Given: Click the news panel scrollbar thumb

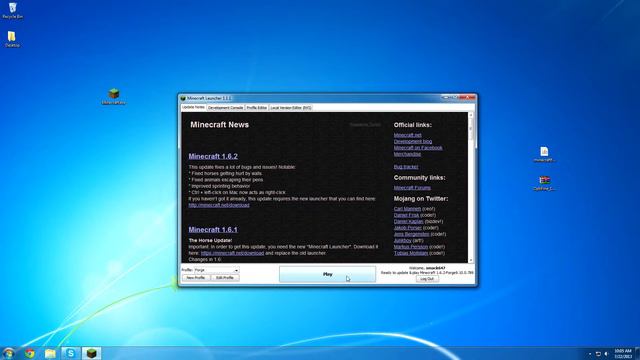Looking at the screenshot, I should point(471,129).
